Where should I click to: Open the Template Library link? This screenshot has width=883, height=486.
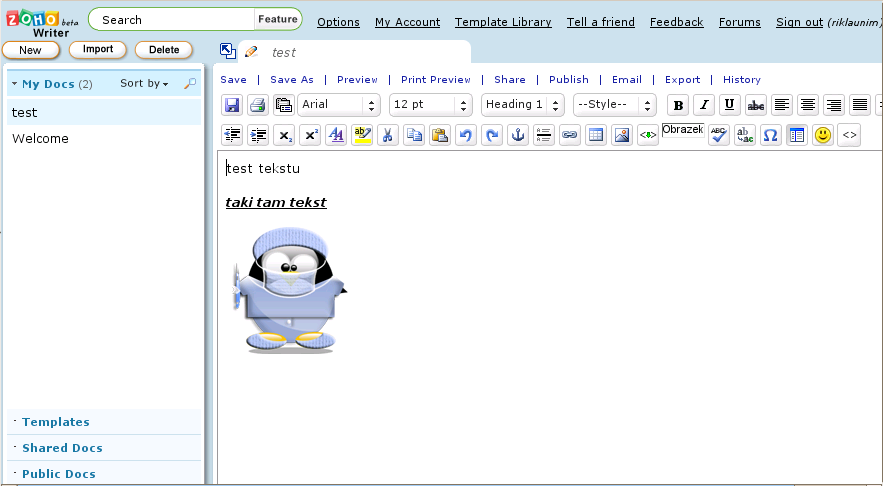click(503, 22)
